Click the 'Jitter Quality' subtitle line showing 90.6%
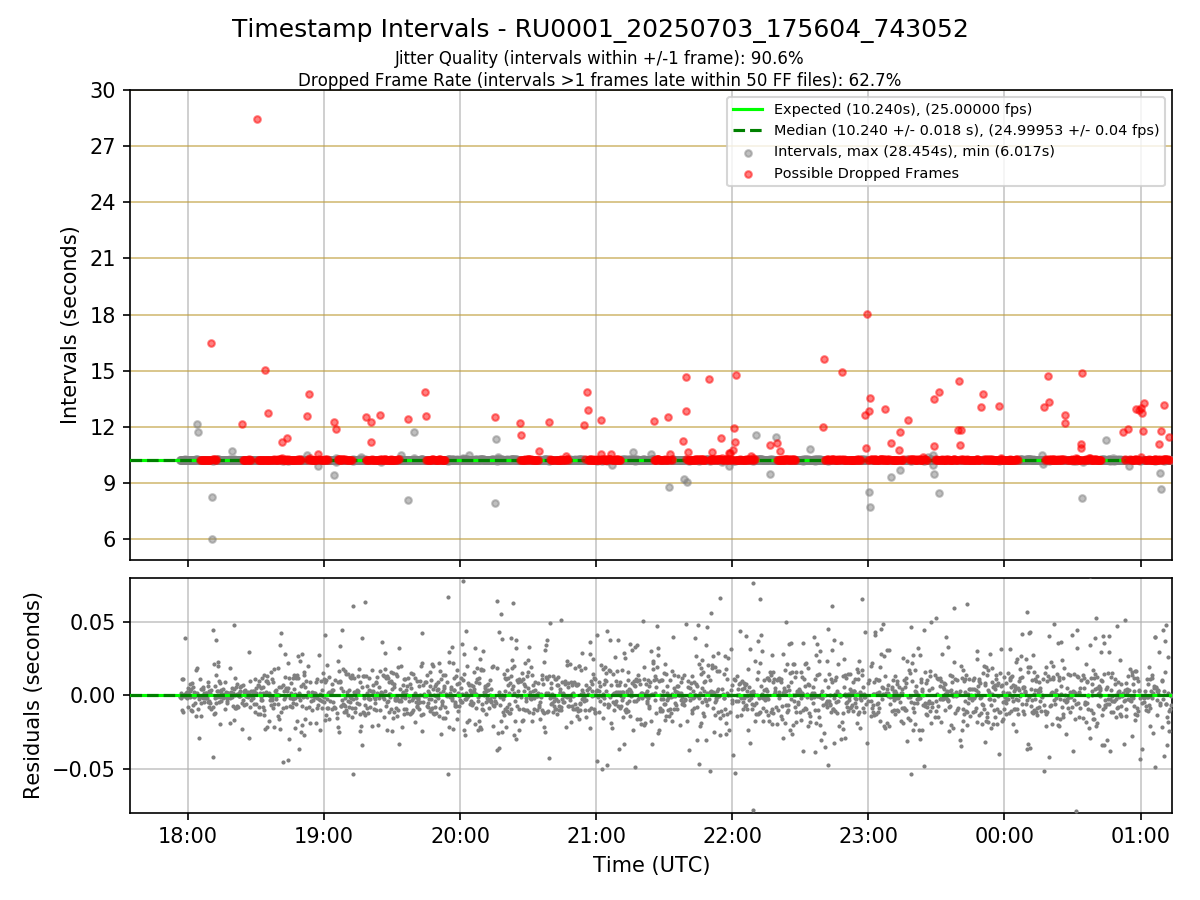1200x900 pixels. 599,58
